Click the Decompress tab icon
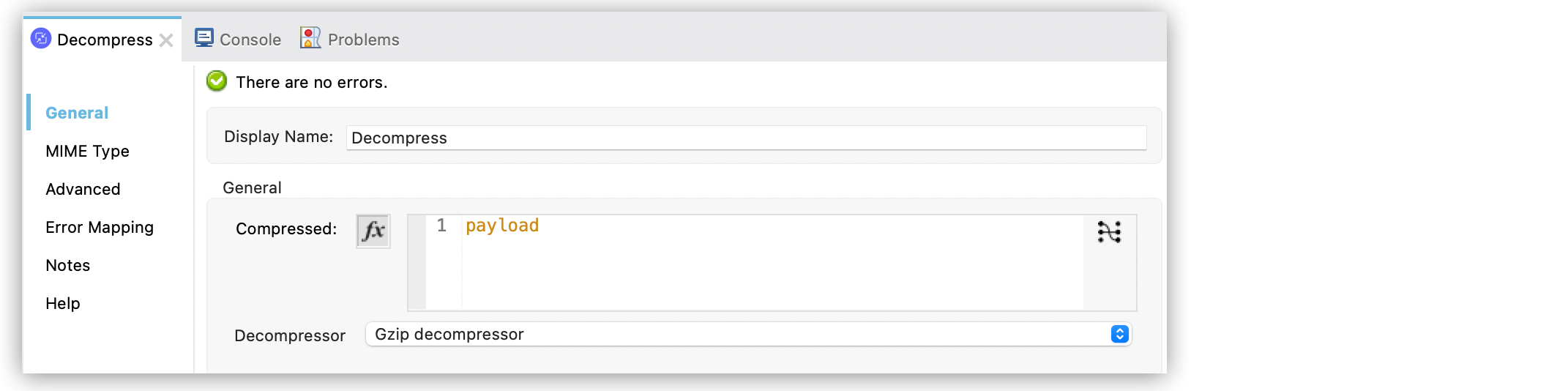Viewport: 1568px width, 391px height. pos(41,39)
